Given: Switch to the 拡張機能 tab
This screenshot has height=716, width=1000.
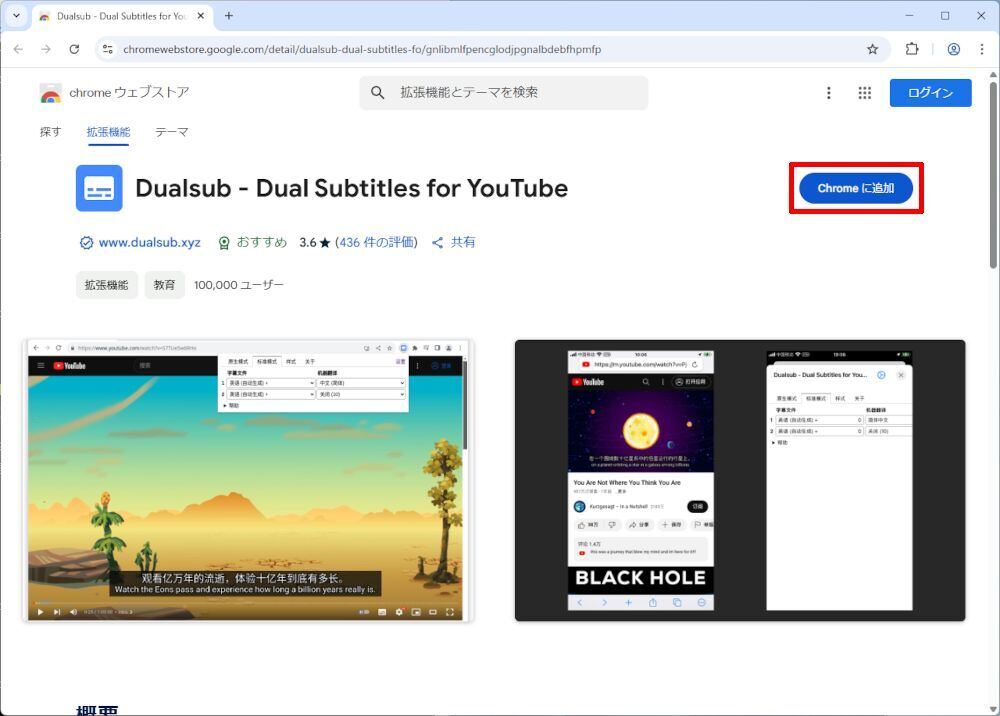Looking at the screenshot, I should pos(108,132).
